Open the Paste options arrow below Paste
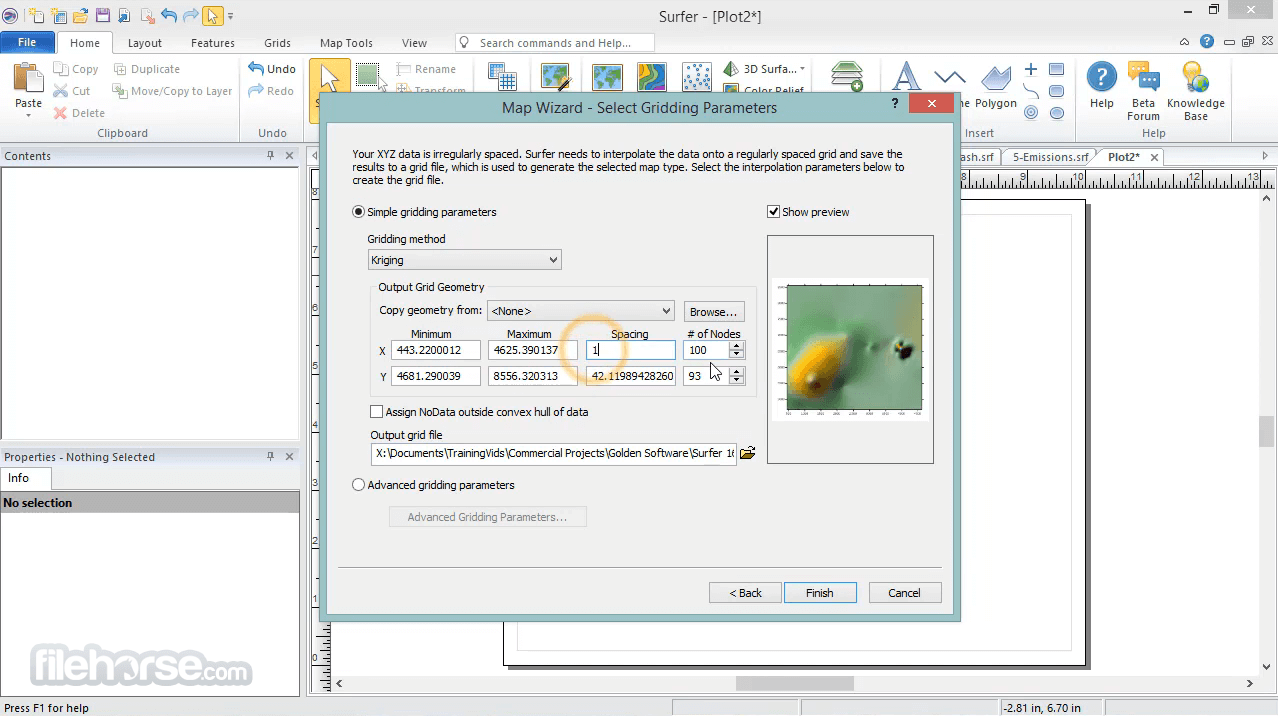The image size is (1278, 716). [x=28, y=115]
